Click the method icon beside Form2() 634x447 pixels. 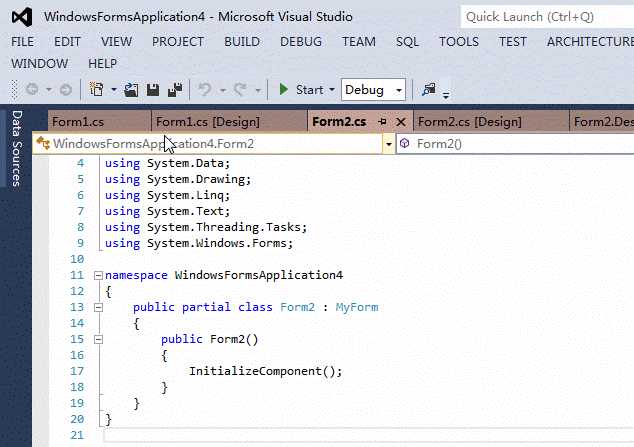(x=405, y=143)
